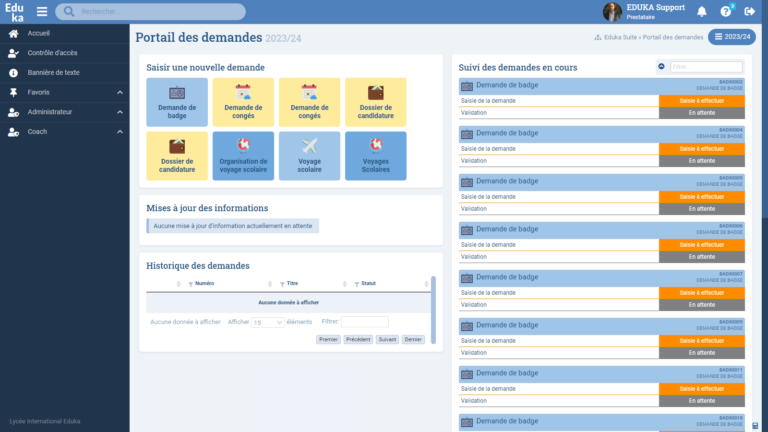Viewport: 768px width, 432px height.
Task: Sort by the Titre column arrows
Action: point(345,284)
